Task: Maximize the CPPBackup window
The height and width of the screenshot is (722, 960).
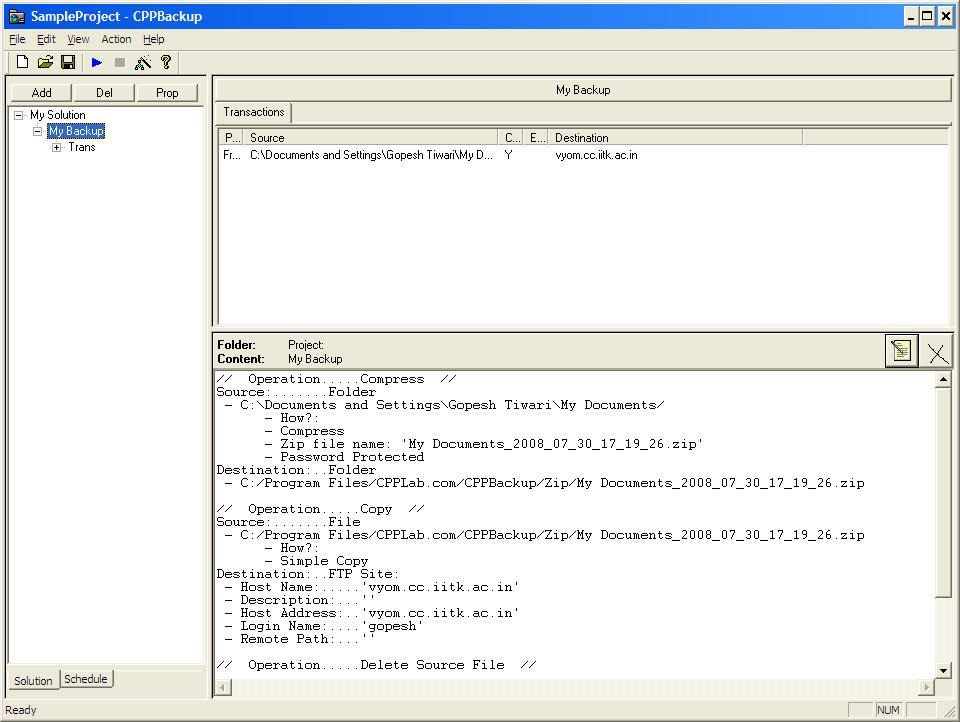Action: click(x=928, y=17)
